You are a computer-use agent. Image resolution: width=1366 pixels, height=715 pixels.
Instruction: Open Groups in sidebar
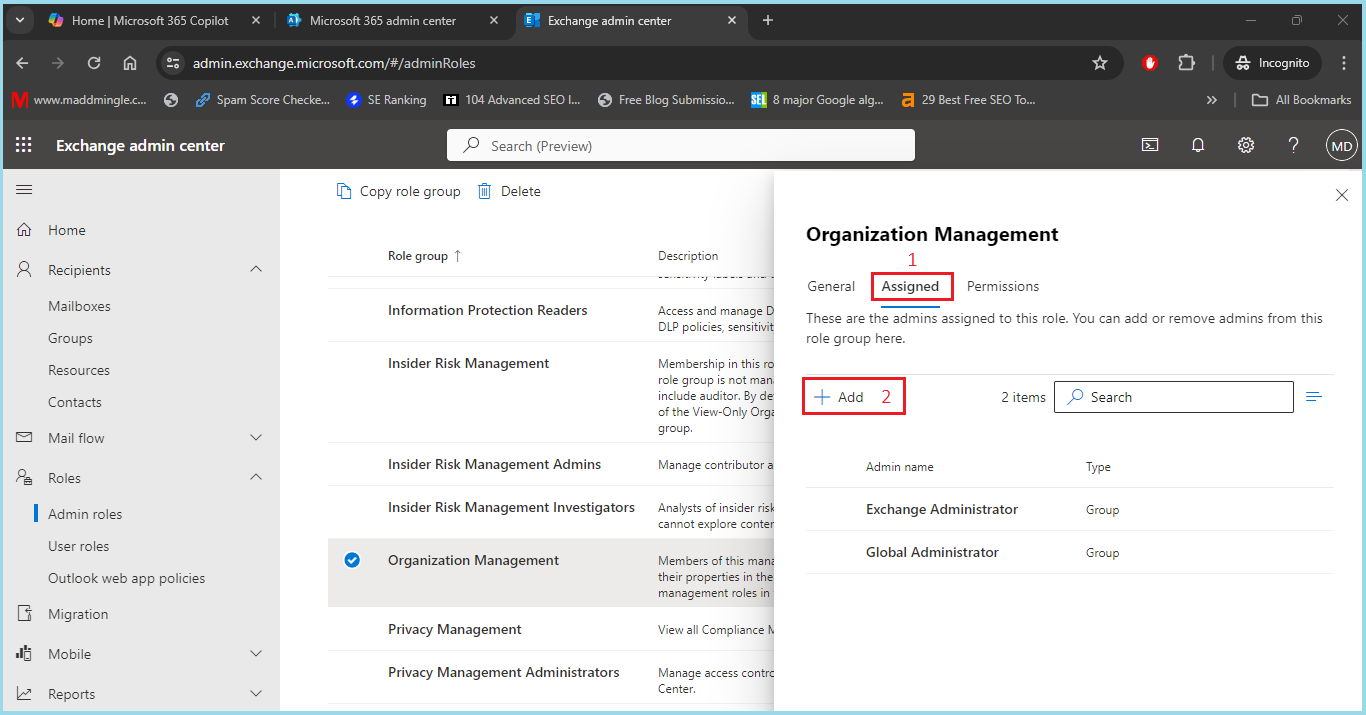coord(70,338)
